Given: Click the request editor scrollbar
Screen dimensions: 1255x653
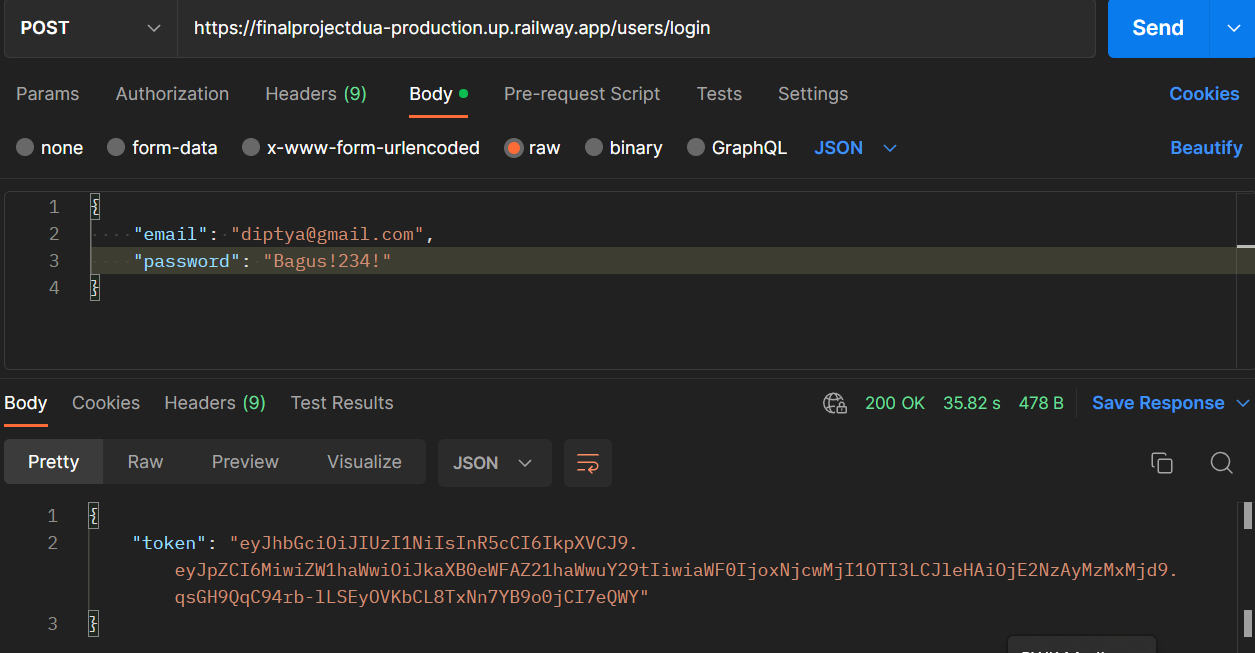Looking at the screenshot, I should pyautogui.click(x=1247, y=245).
